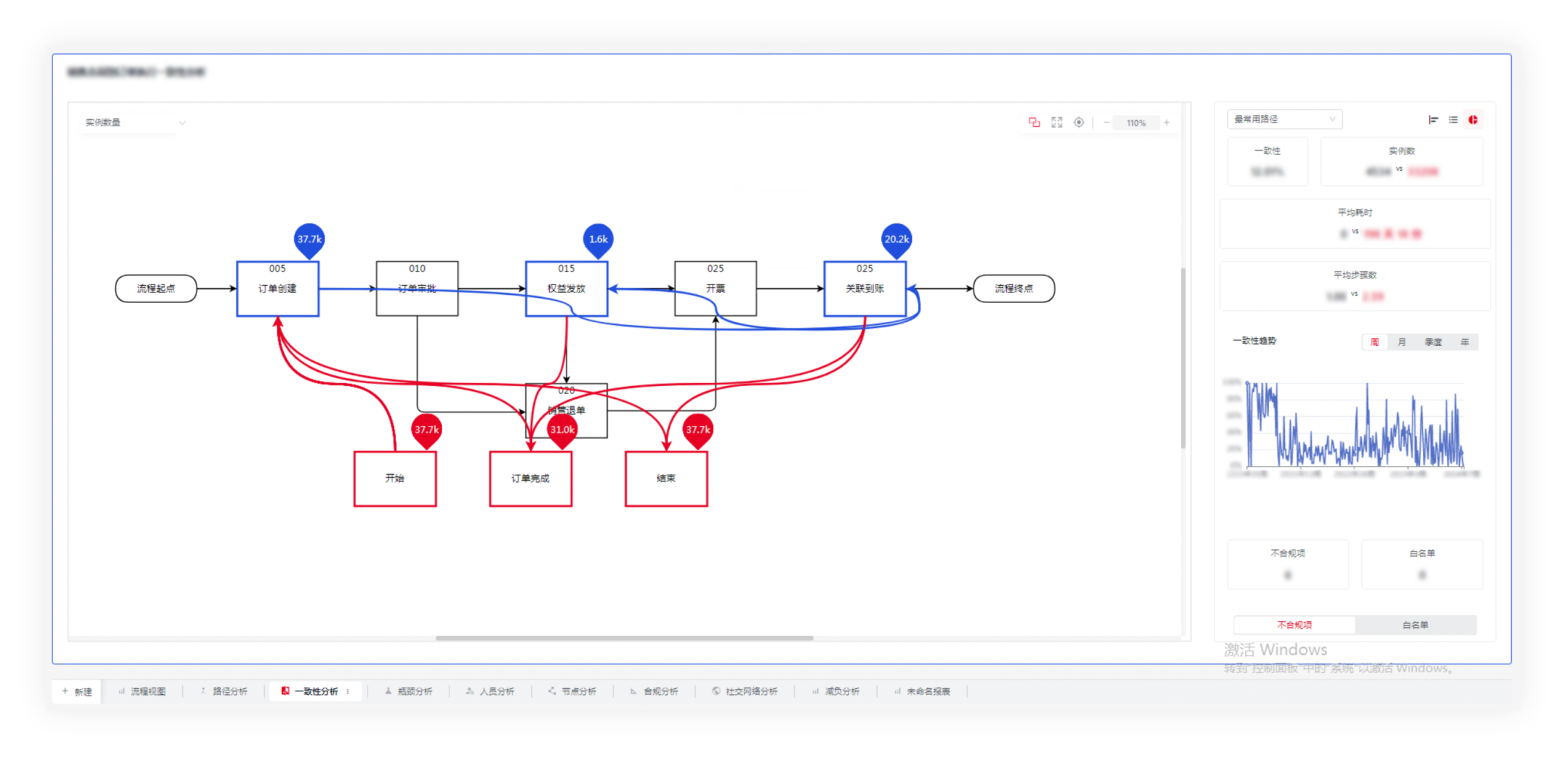Switch to 流程视图 tab
1568x757 pixels.
(142, 691)
